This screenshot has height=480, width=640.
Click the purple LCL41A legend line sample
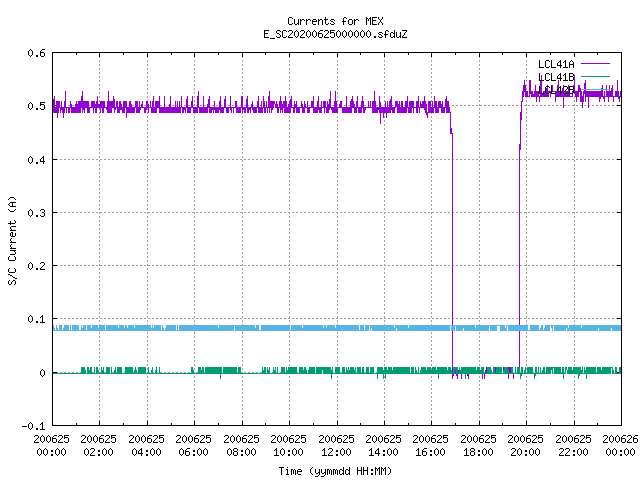595,64
